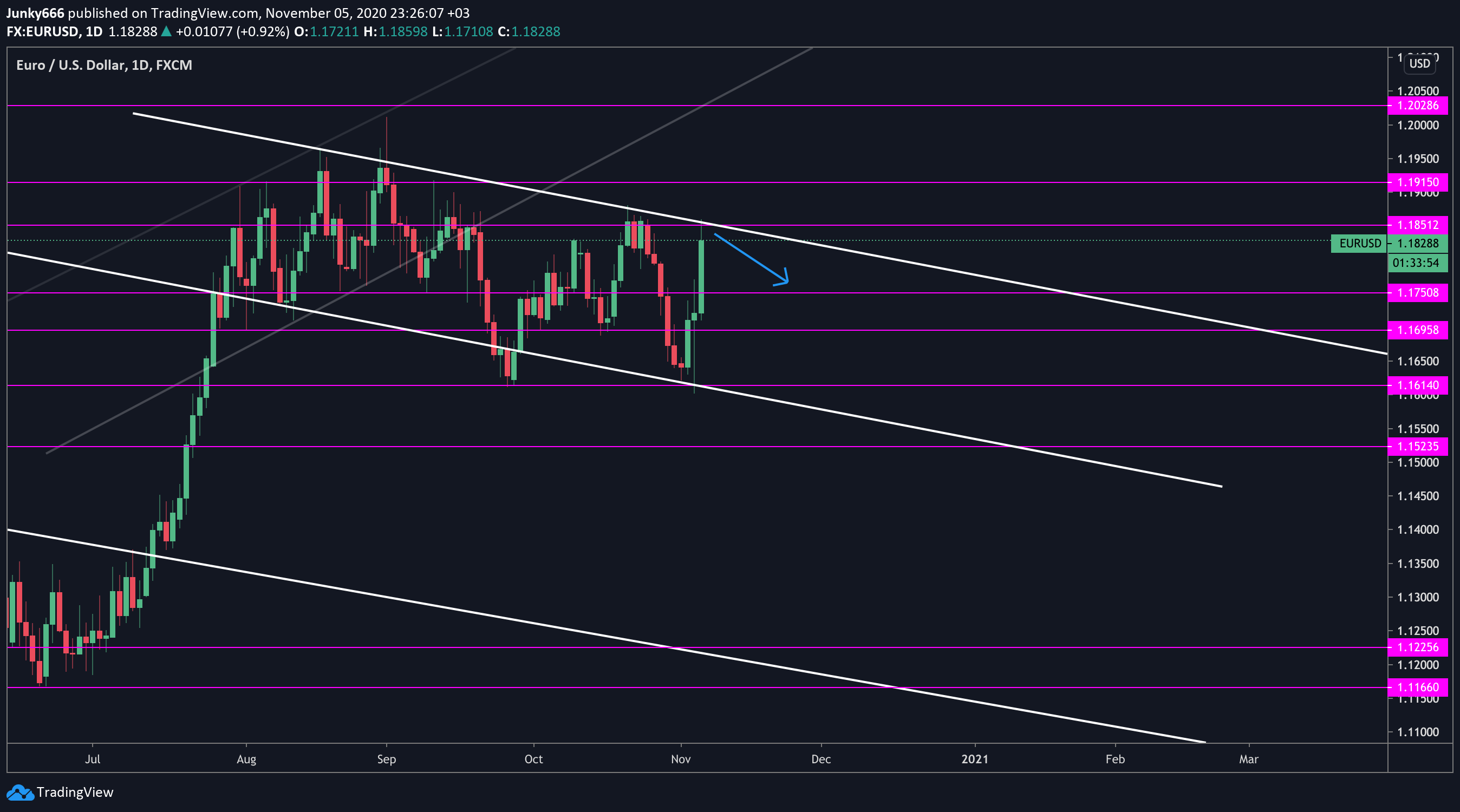Click the Aug label on time axis
Screen dimensions: 1460x812
246,759
